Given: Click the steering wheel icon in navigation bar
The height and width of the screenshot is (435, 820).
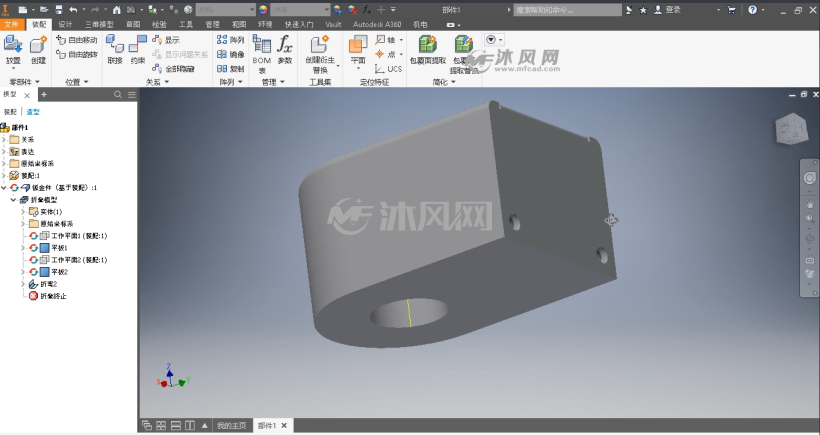Looking at the screenshot, I should [810, 178].
